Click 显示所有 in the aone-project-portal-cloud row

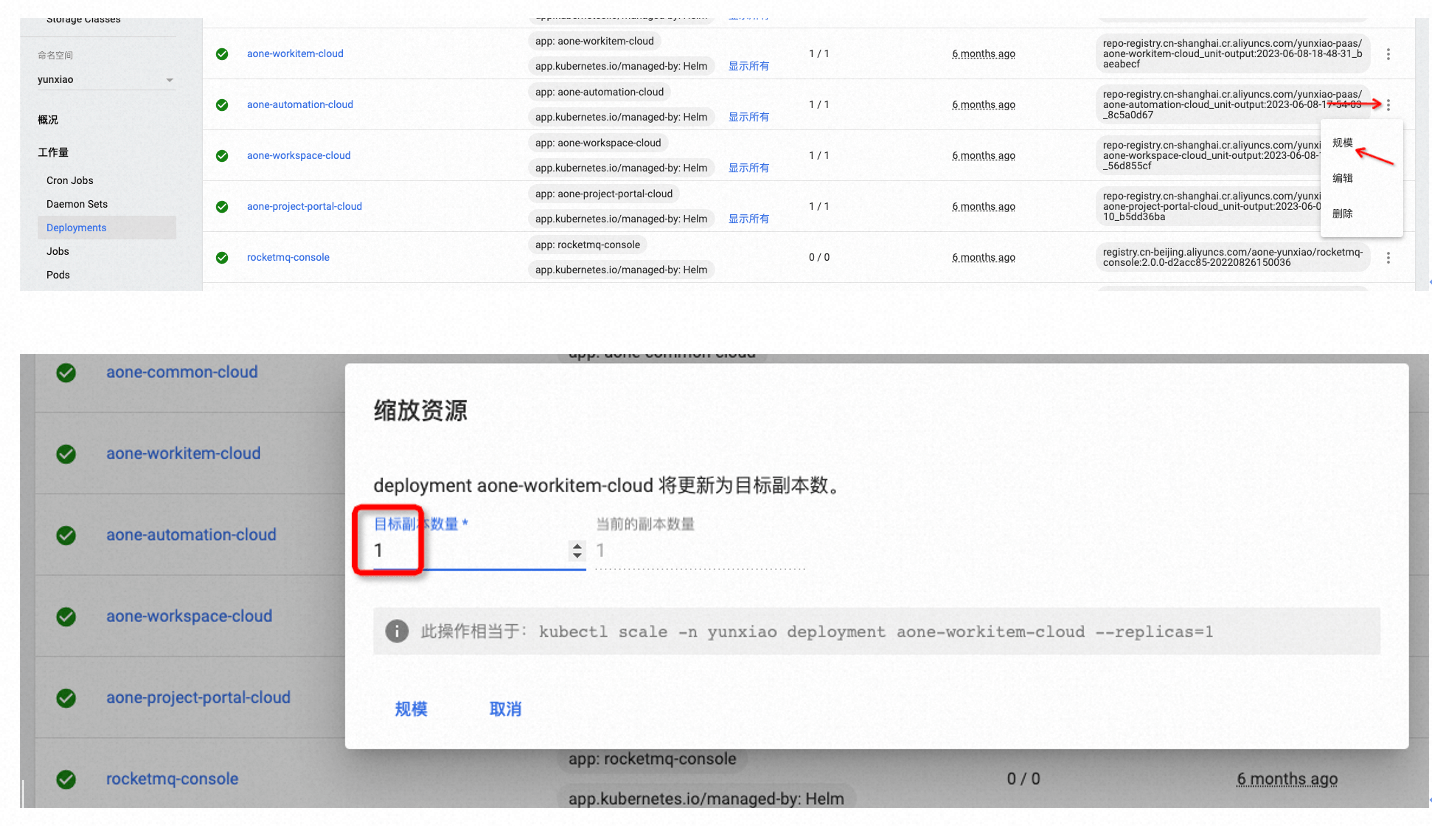pos(749,219)
